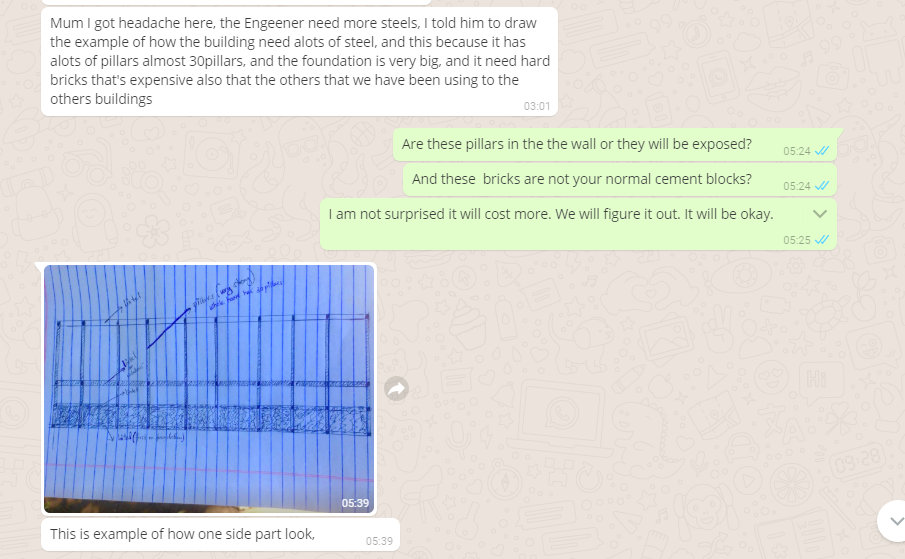
Task: Click the 'I am not surprised' message bubble
Action: tap(578, 224)
